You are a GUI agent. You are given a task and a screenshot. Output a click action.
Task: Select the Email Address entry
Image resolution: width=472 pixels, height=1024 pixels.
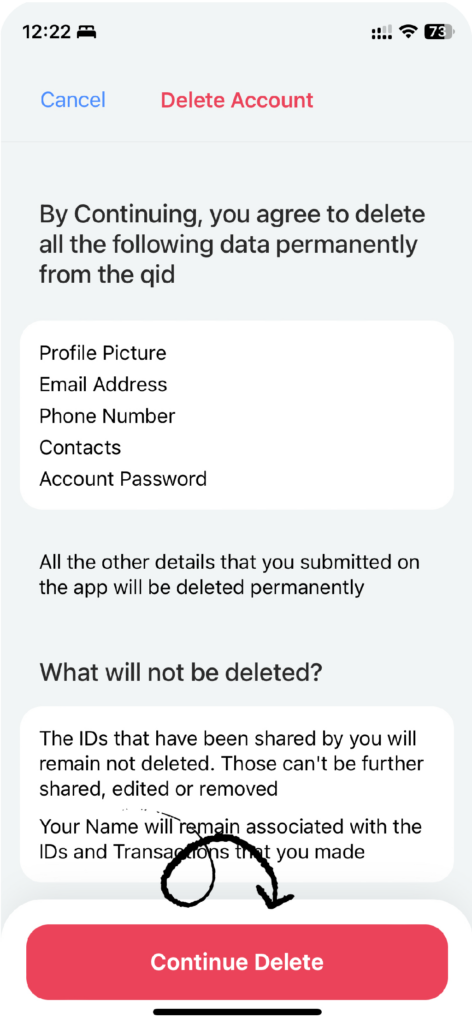(103, 384)
